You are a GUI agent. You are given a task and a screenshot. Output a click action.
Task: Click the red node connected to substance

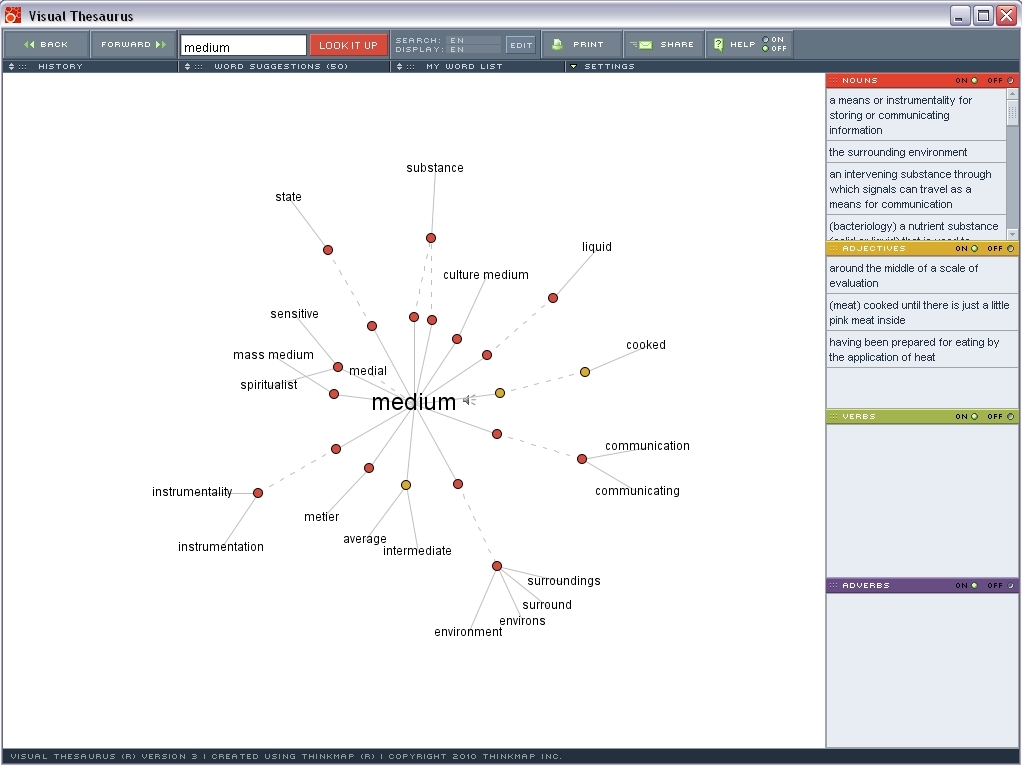pos(431,238)
